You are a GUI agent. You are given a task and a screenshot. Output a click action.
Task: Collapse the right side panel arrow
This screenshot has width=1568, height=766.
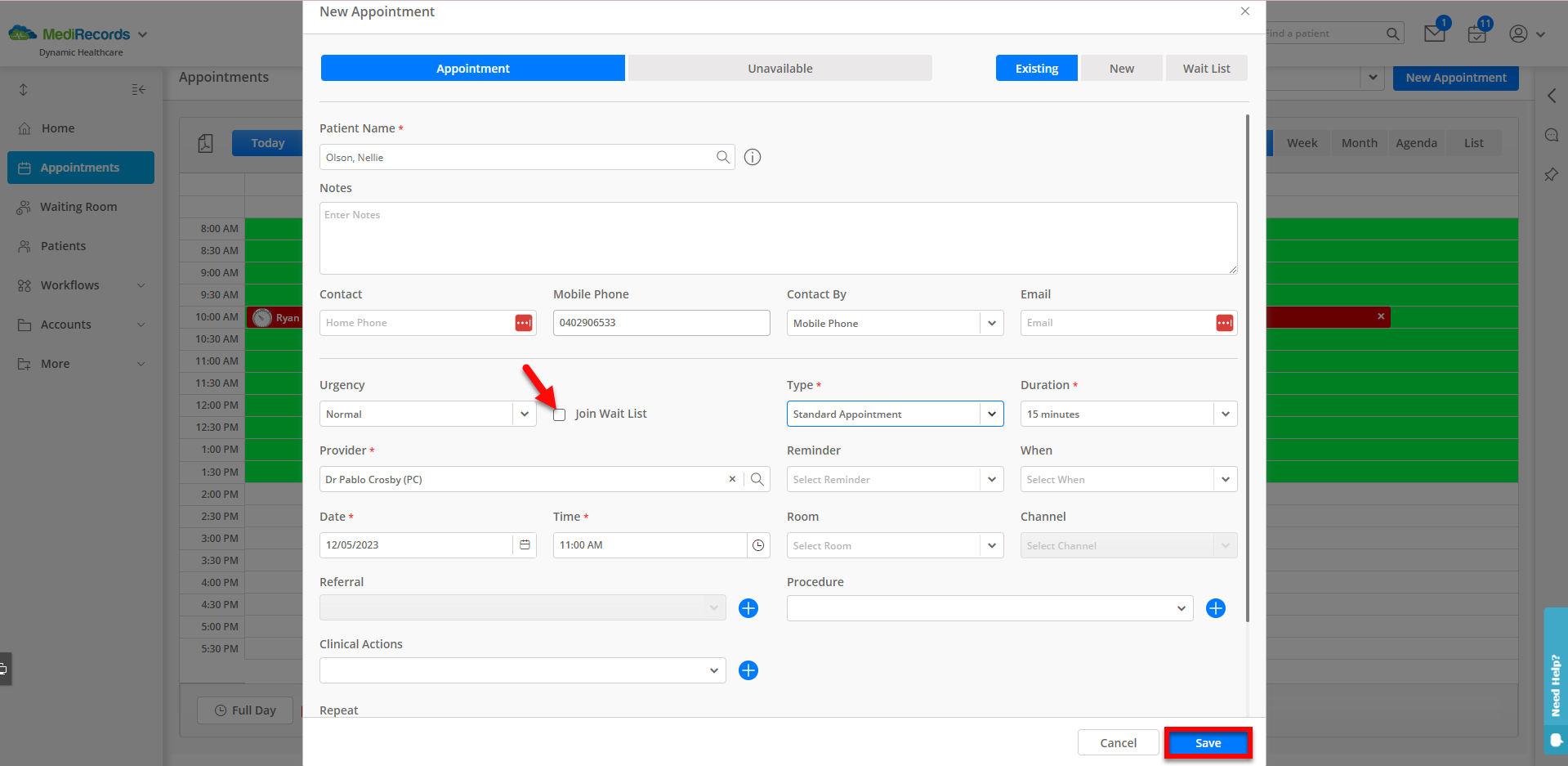[1552, 96]
